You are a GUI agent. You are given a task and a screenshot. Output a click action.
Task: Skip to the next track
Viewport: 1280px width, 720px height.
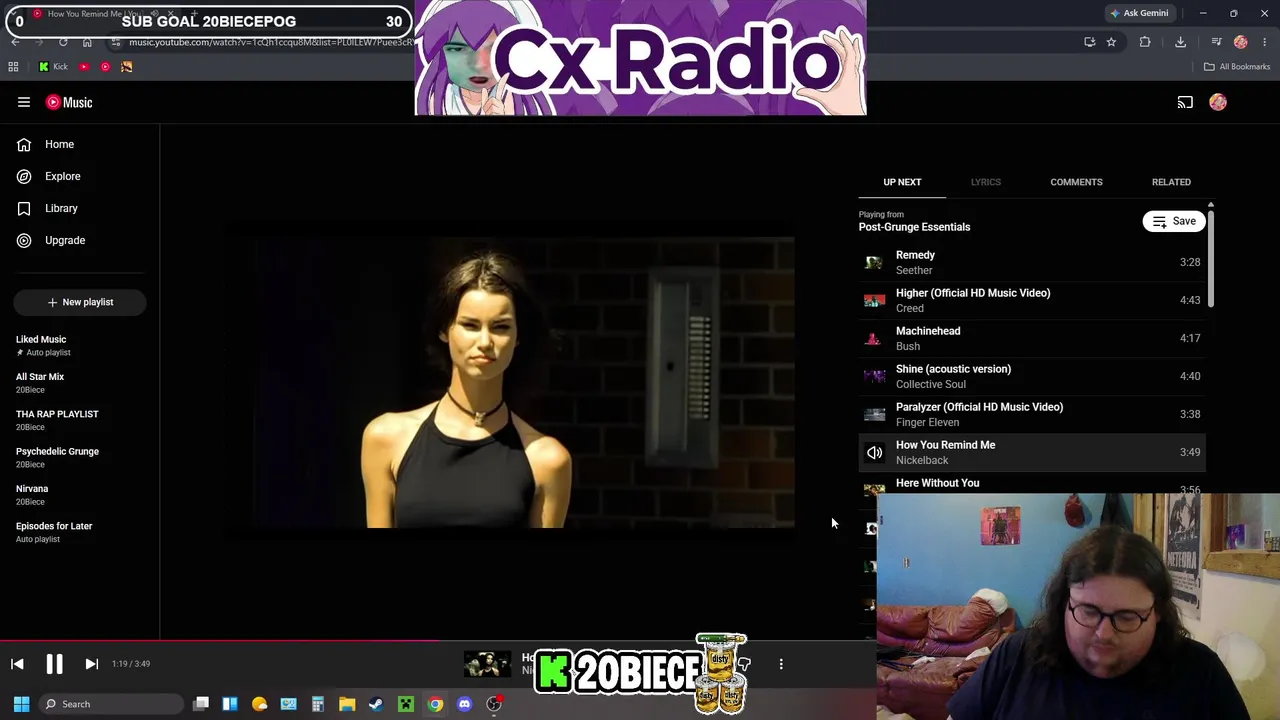(x=91, y=664)
